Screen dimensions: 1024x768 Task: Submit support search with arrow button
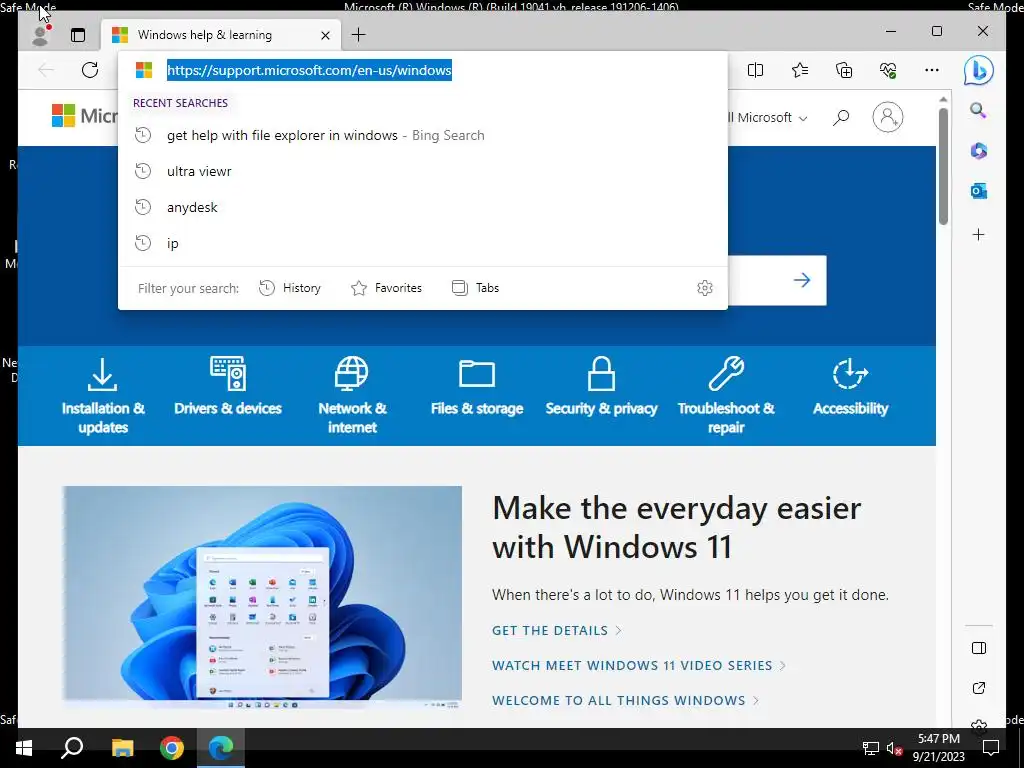coord(802,280)
